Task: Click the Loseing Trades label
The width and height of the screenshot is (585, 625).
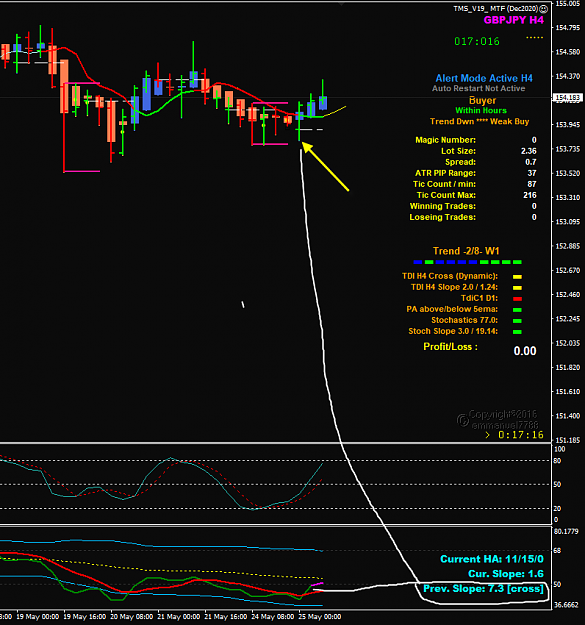Action: tap(443, 217)
